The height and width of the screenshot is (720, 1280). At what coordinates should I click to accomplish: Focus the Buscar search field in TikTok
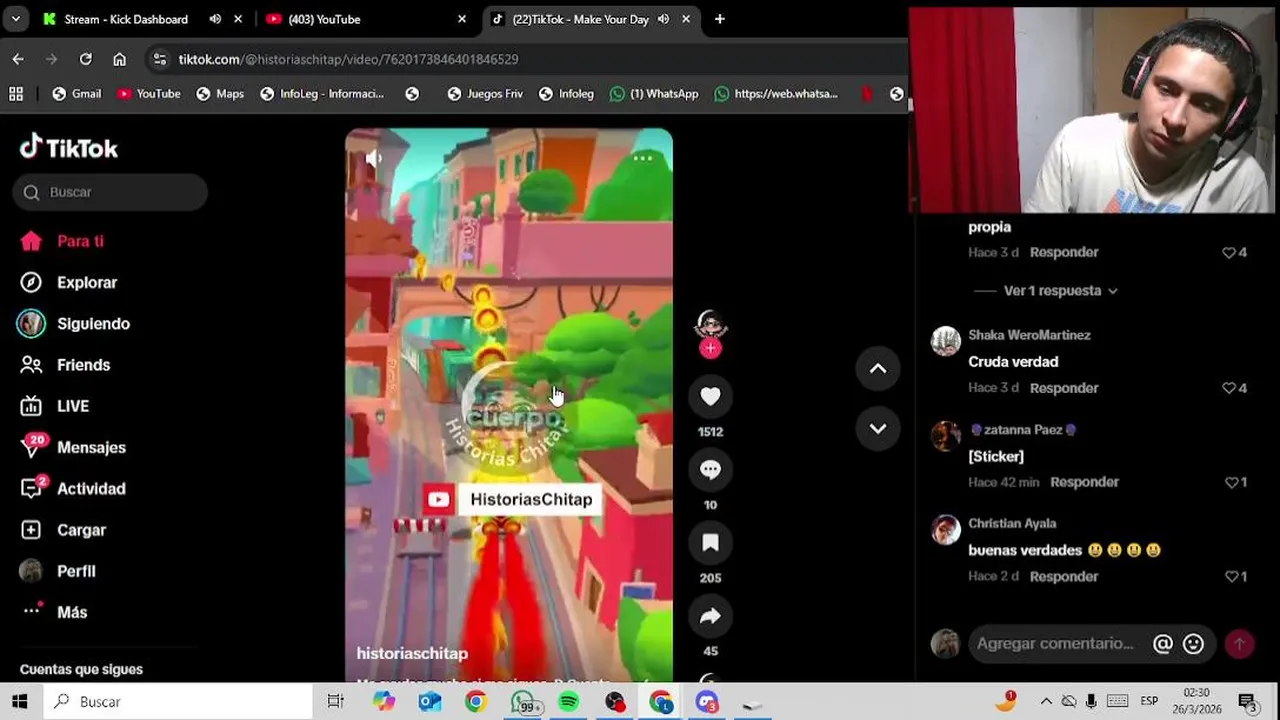point(110,192)
